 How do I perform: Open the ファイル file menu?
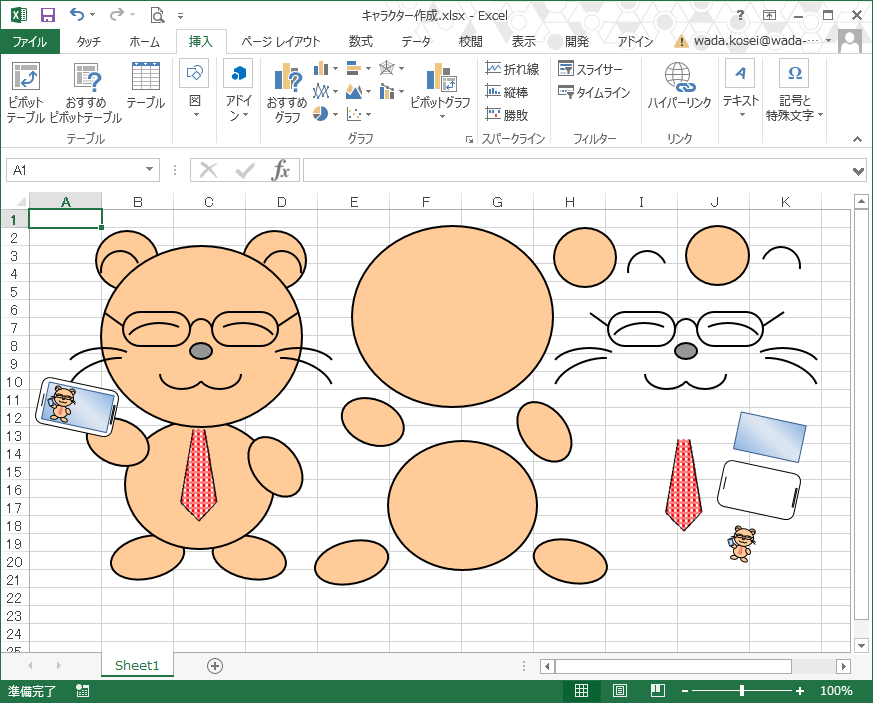[x=30, y=42]
